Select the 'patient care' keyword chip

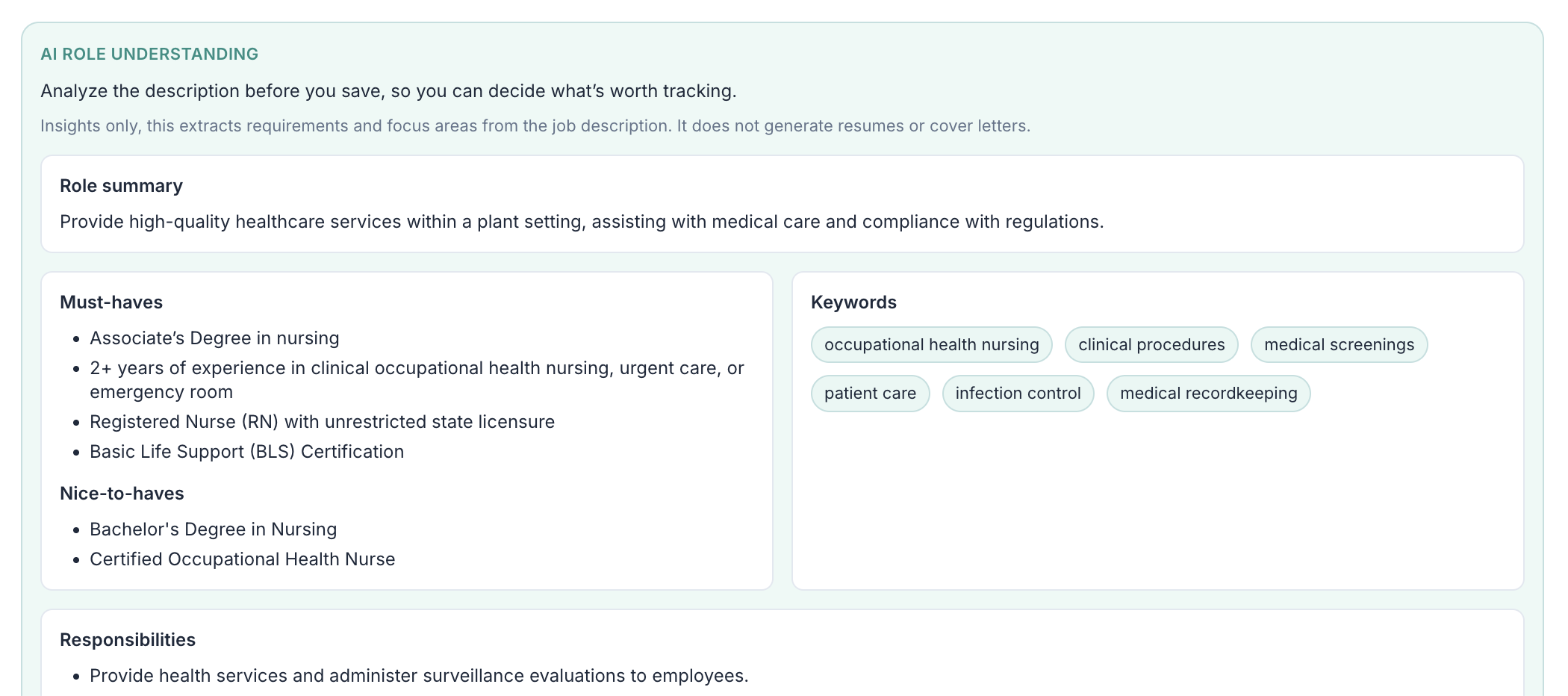tap(870, 393)
